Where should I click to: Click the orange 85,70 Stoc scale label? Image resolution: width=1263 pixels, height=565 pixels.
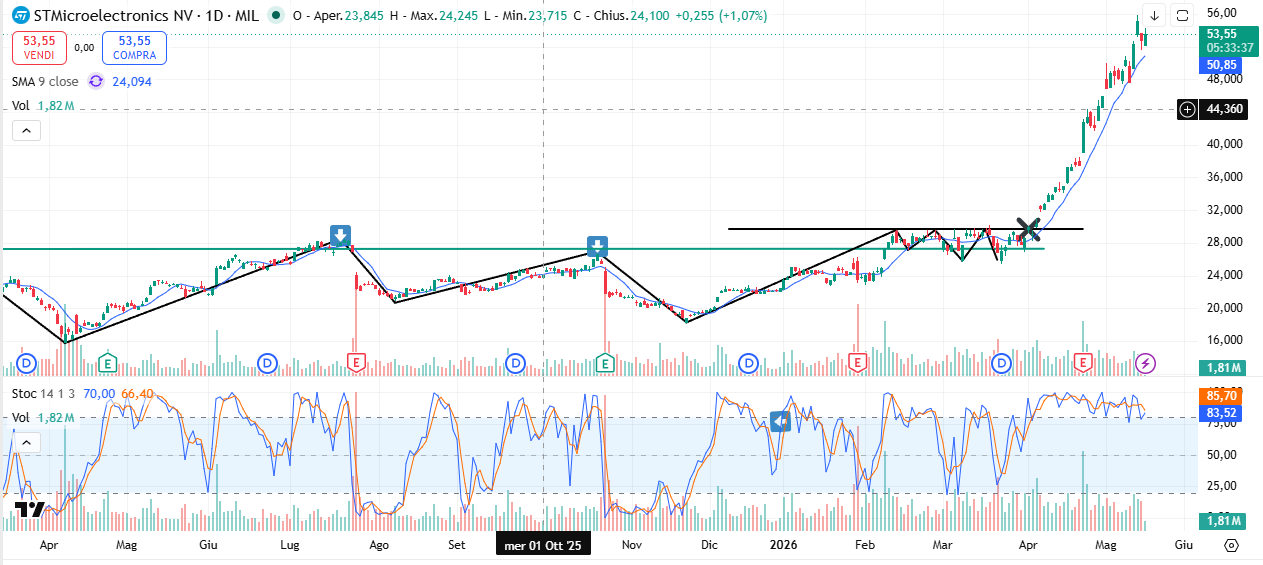point(1222,396)
